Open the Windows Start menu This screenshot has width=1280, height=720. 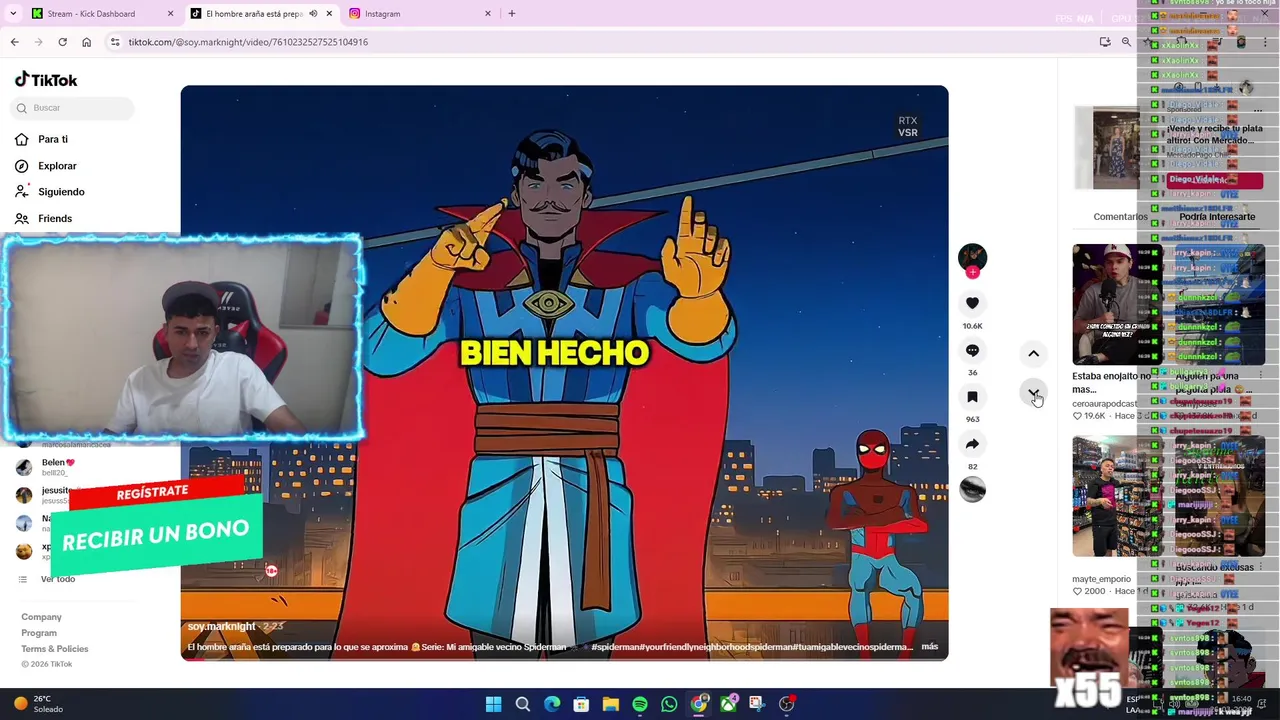(x=493, y=704)
